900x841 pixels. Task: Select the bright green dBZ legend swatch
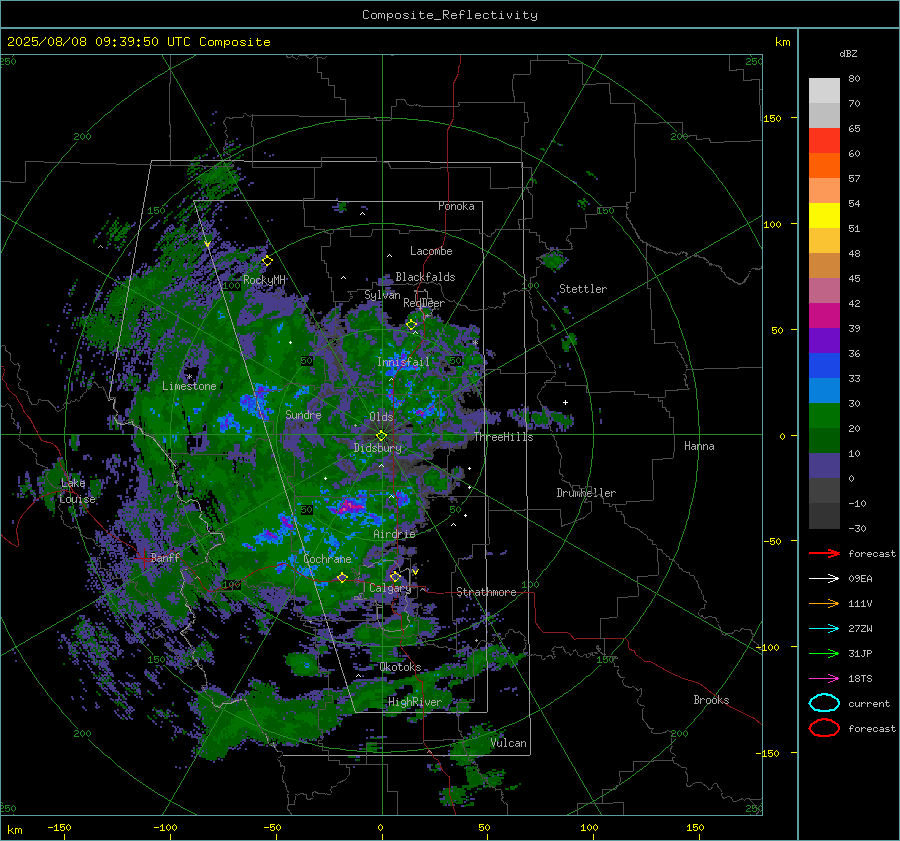click(824, 415)
